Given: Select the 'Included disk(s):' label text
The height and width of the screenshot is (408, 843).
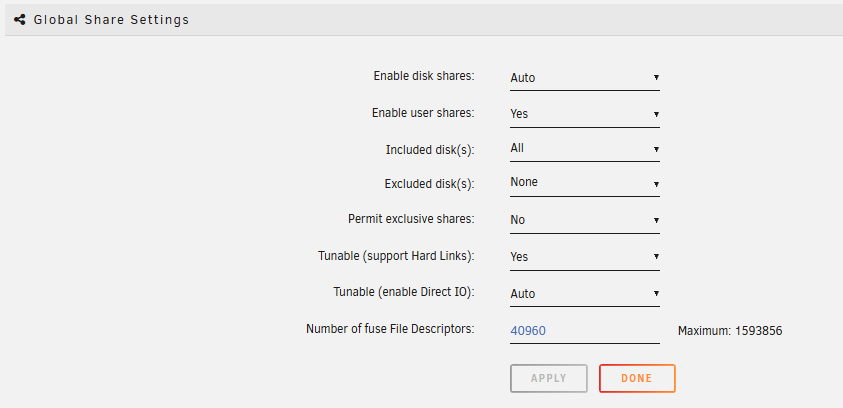Looking at the screenshot, I should coord(430,149).
